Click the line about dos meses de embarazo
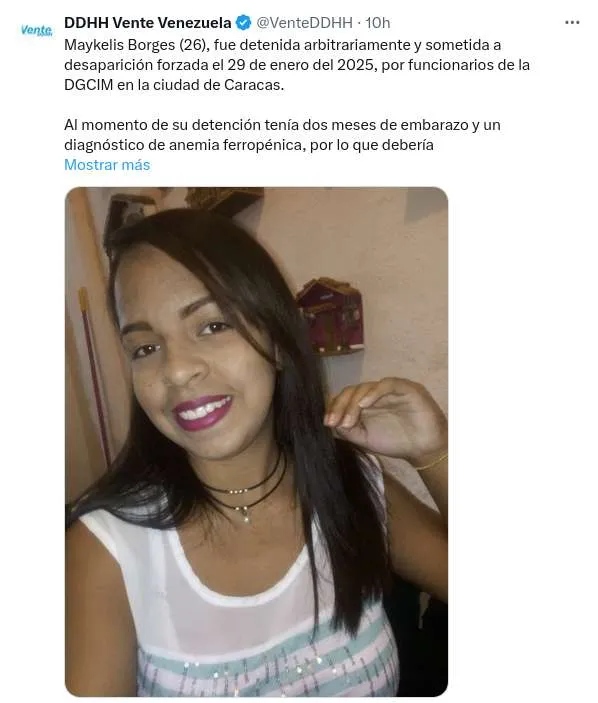Image resolution: width=598 pixels, height=703 pixels. click(282, 125)
